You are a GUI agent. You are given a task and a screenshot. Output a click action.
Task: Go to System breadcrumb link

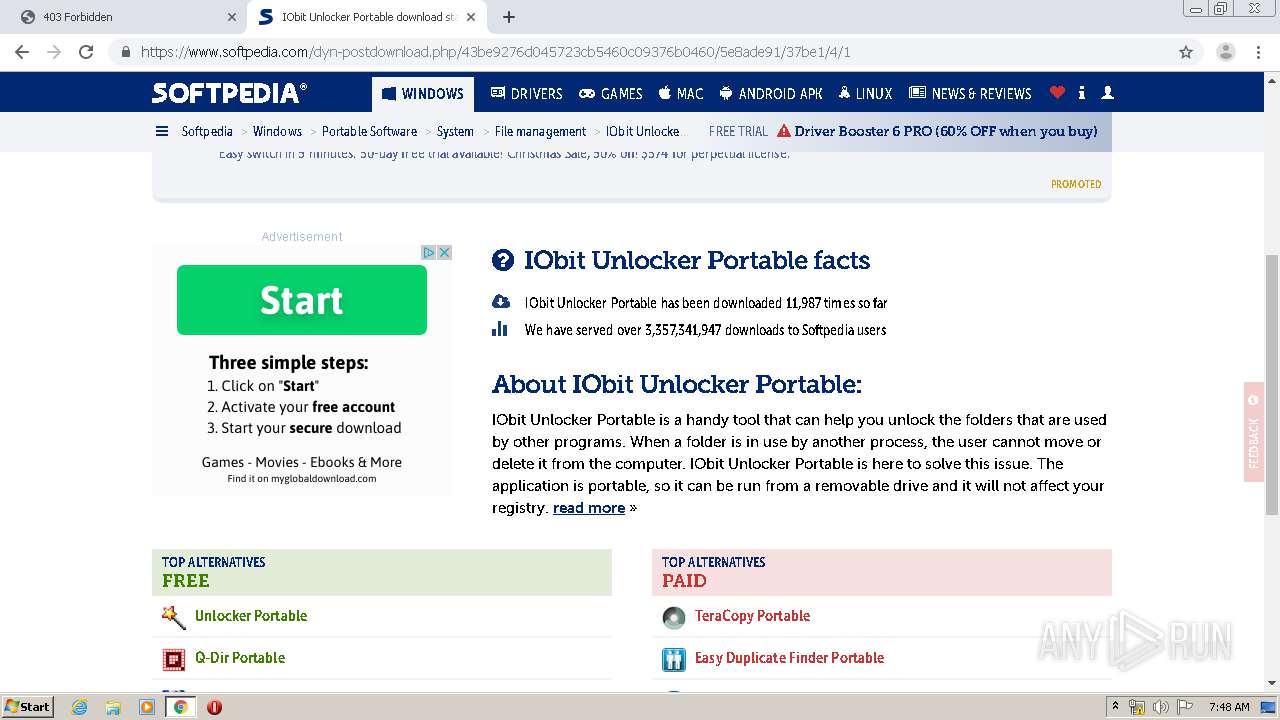[x=455, y=131]
